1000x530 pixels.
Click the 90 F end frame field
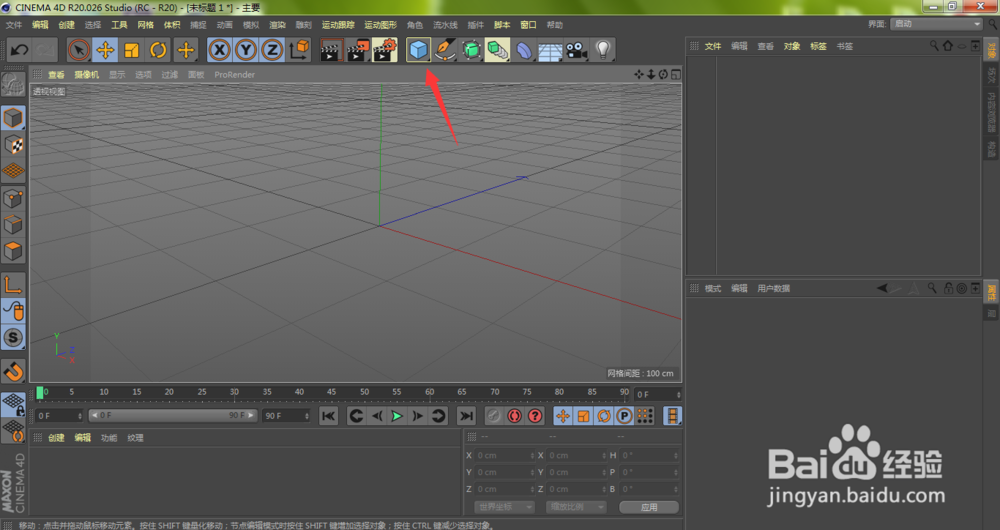point(286,415)
